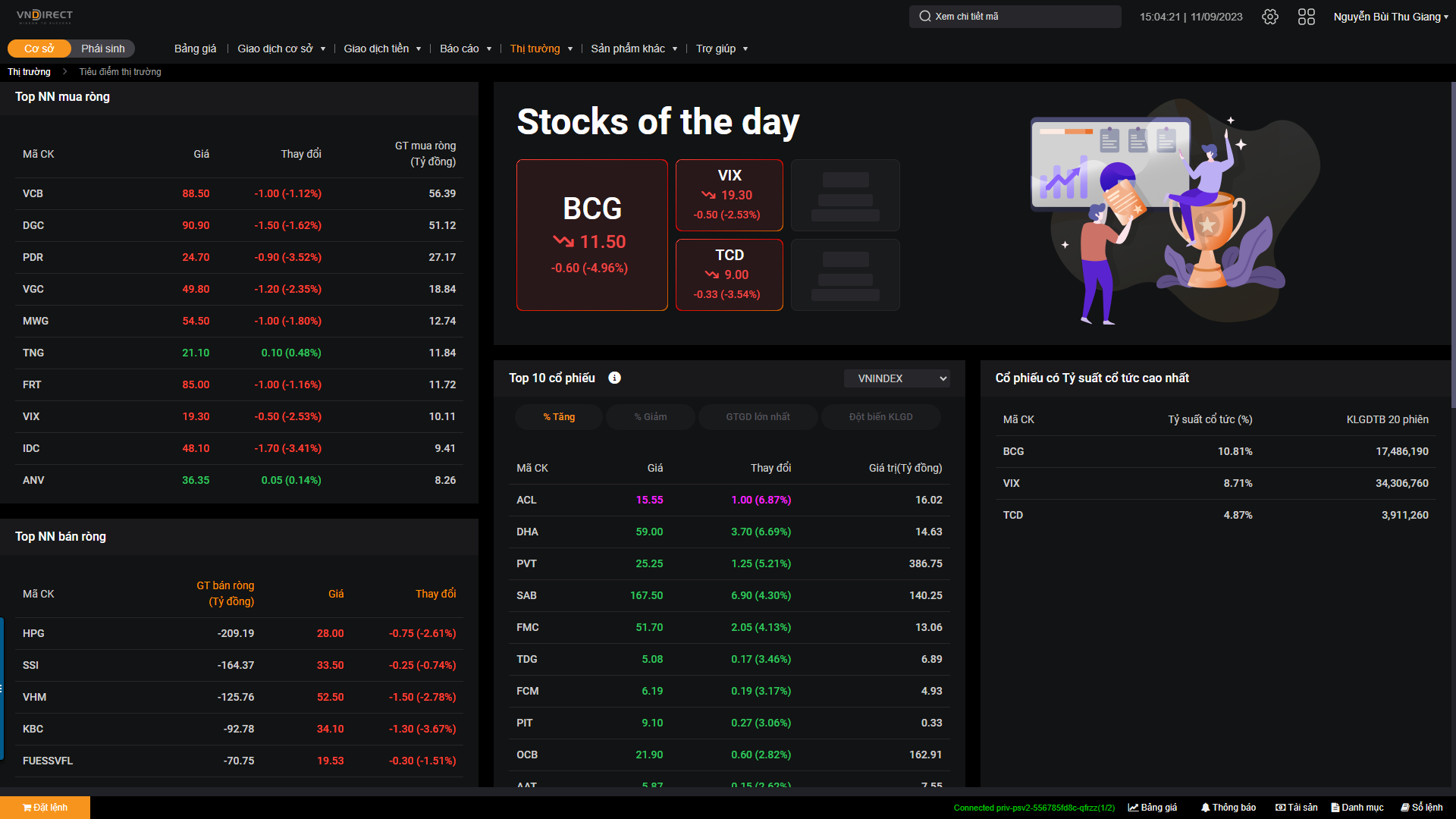Click the VNDIRECT logo
This screenshot has height=819, width=1456.
[45, 16]
